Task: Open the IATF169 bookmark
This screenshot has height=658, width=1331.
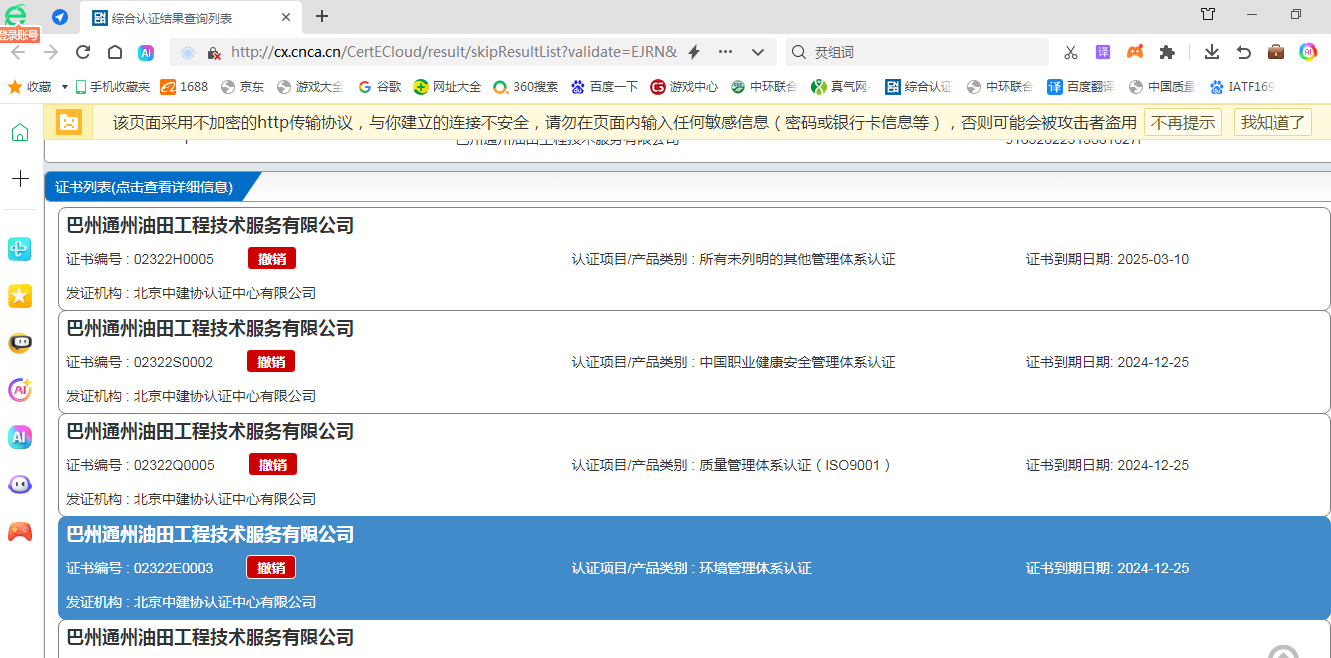Action: [1241, 87]
